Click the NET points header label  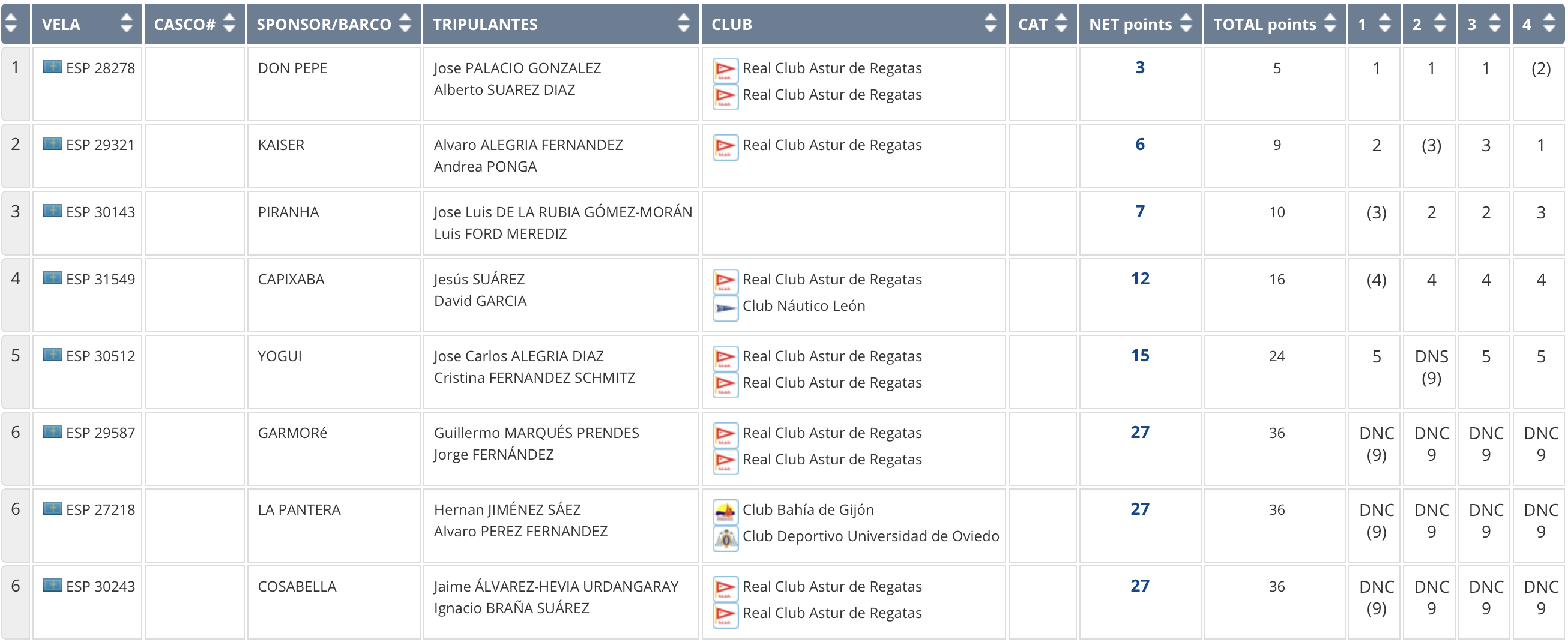click(1130, 25)
